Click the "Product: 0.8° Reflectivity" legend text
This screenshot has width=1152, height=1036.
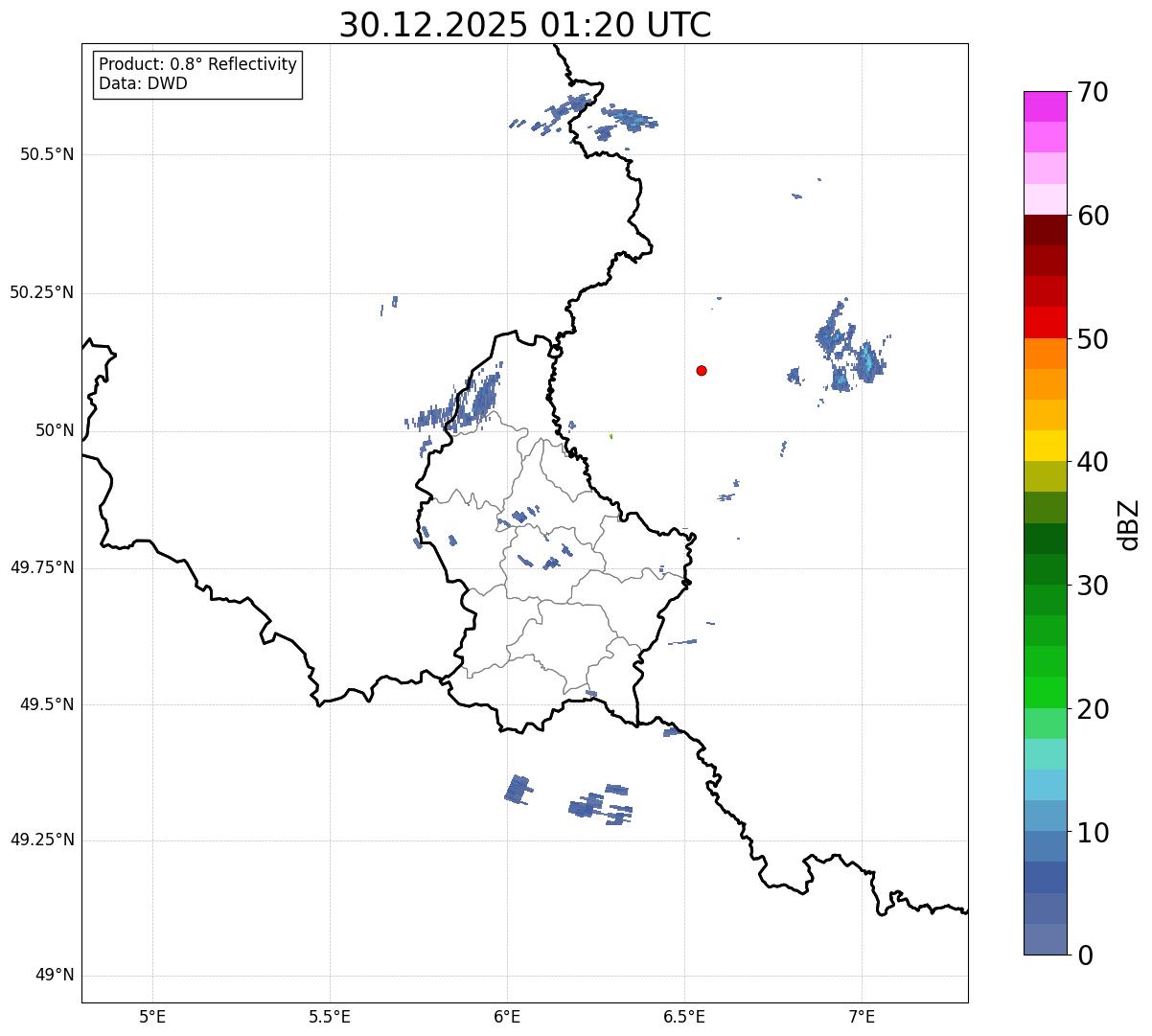click(198, 64)
